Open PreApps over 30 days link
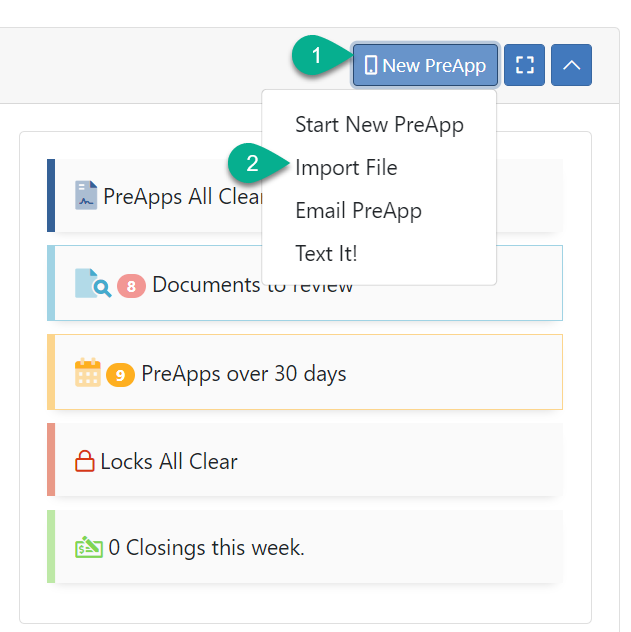The image size is (631, 632). click(x=244, y=374)
